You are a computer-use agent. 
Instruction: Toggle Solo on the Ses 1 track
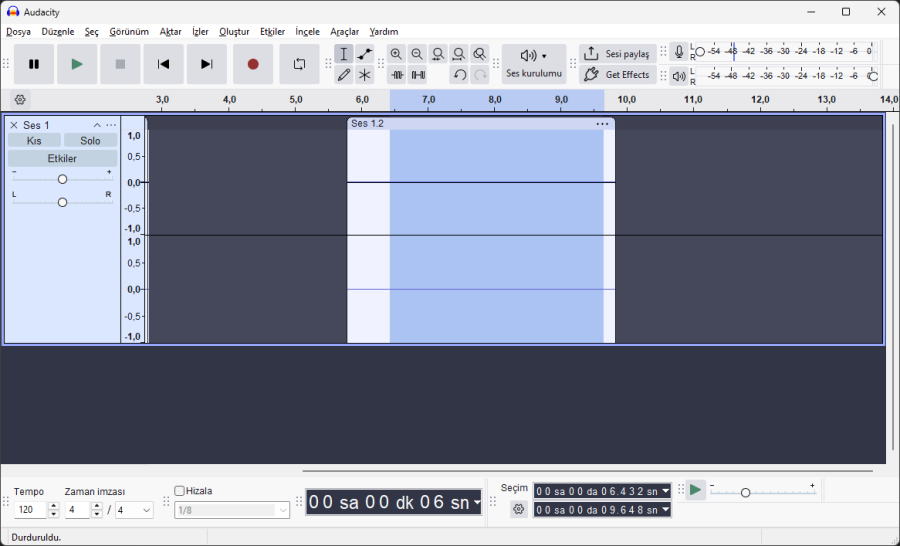[90, 141]
